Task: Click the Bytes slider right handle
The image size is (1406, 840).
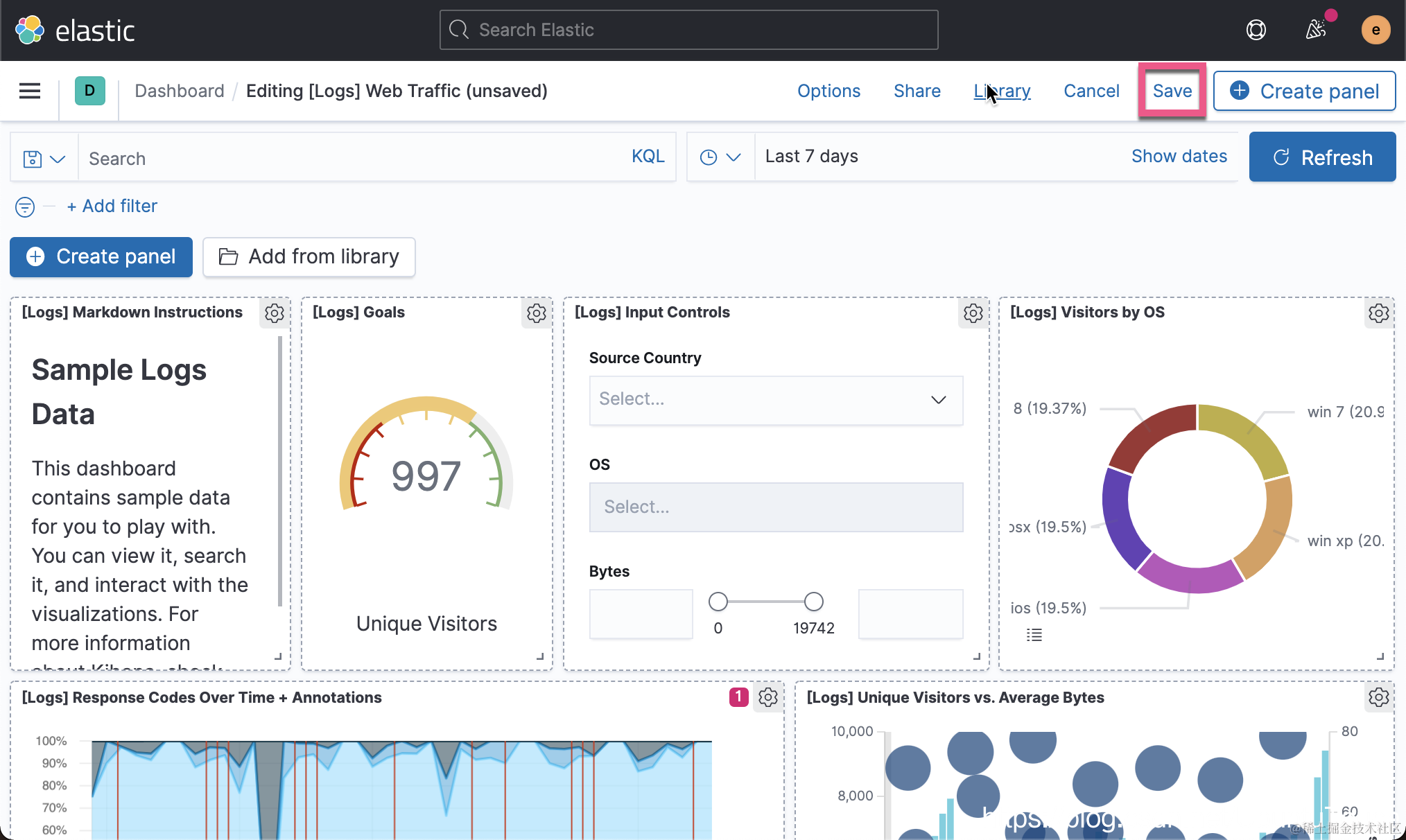Action: click(x=813, y=602)
